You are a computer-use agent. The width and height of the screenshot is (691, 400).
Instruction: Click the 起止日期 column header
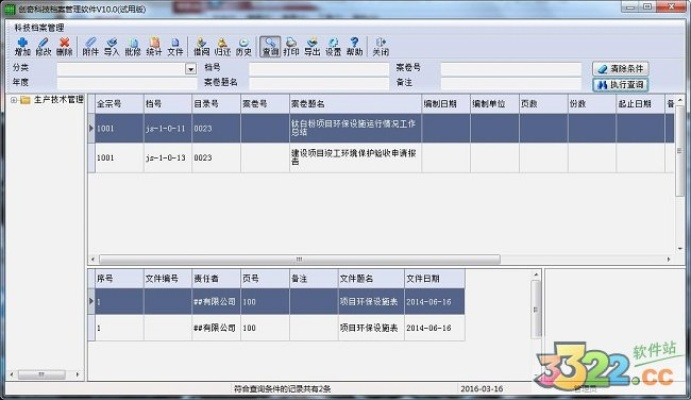[640, 104]
